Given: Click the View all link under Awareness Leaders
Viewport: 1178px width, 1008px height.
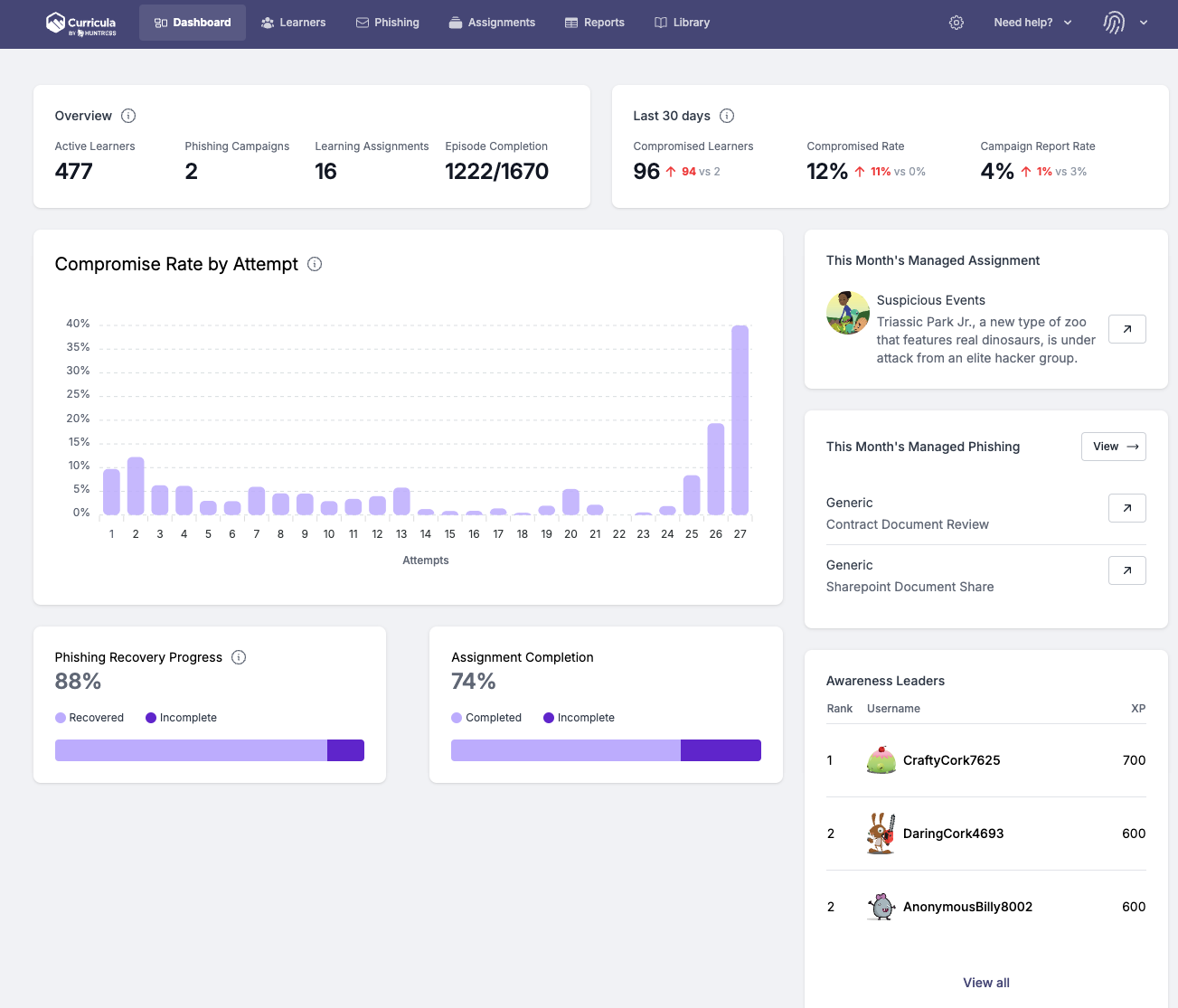Looking at the screenshot, I should (x=985, y=983).
